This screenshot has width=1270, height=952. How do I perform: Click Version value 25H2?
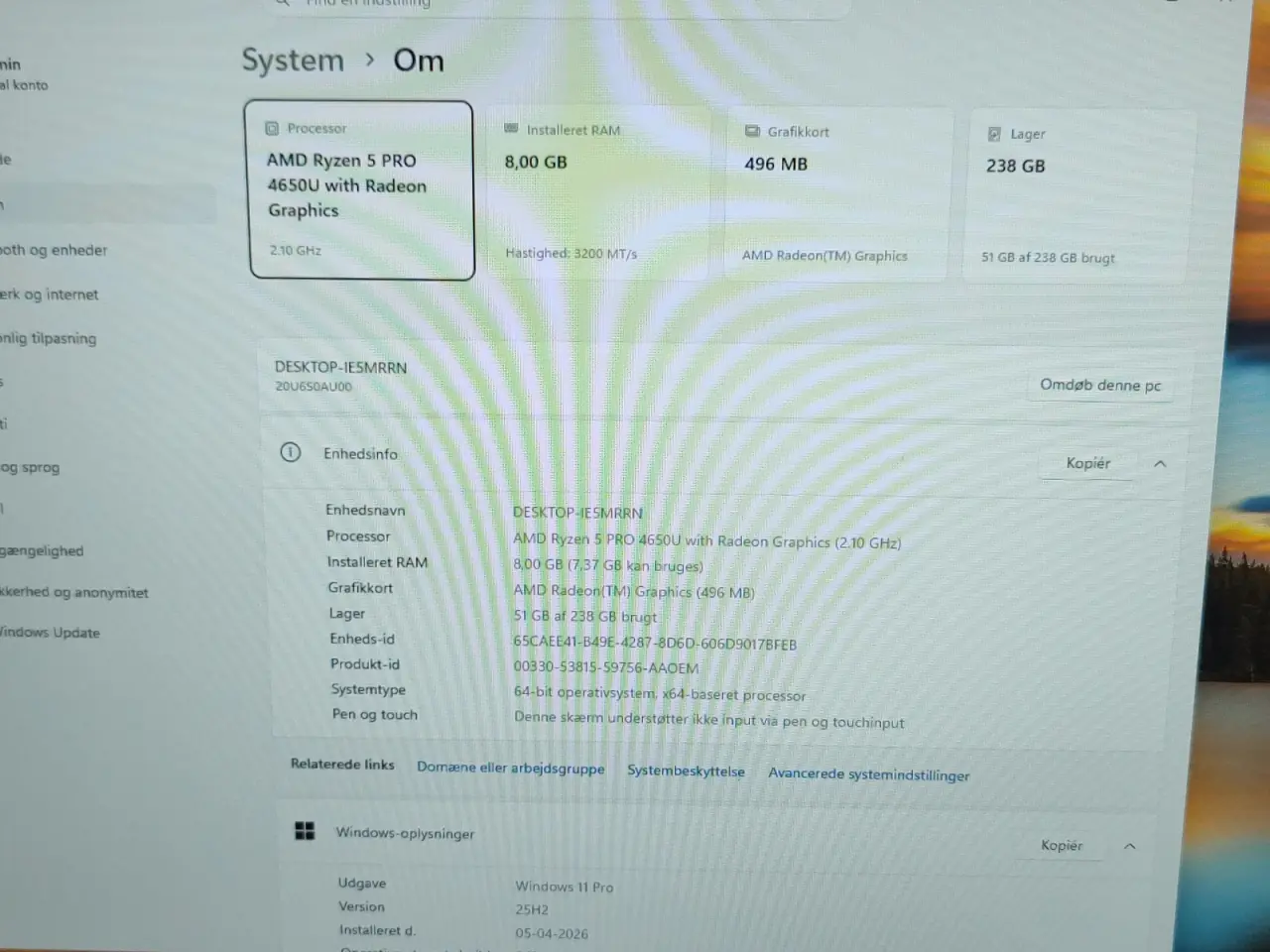click(532, 909)
